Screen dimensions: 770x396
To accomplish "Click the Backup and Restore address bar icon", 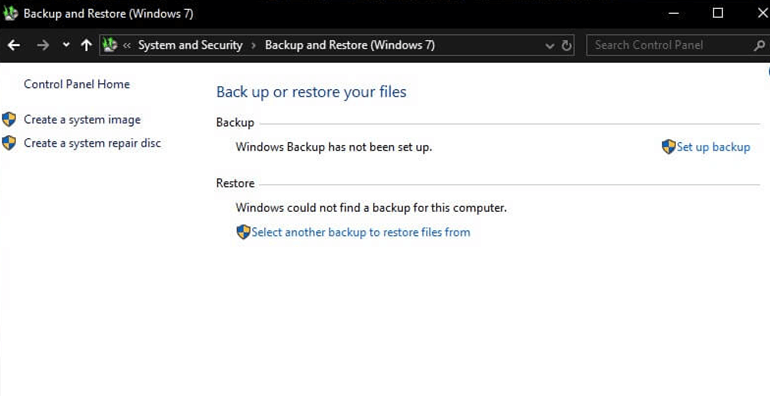I will (110, 45).
